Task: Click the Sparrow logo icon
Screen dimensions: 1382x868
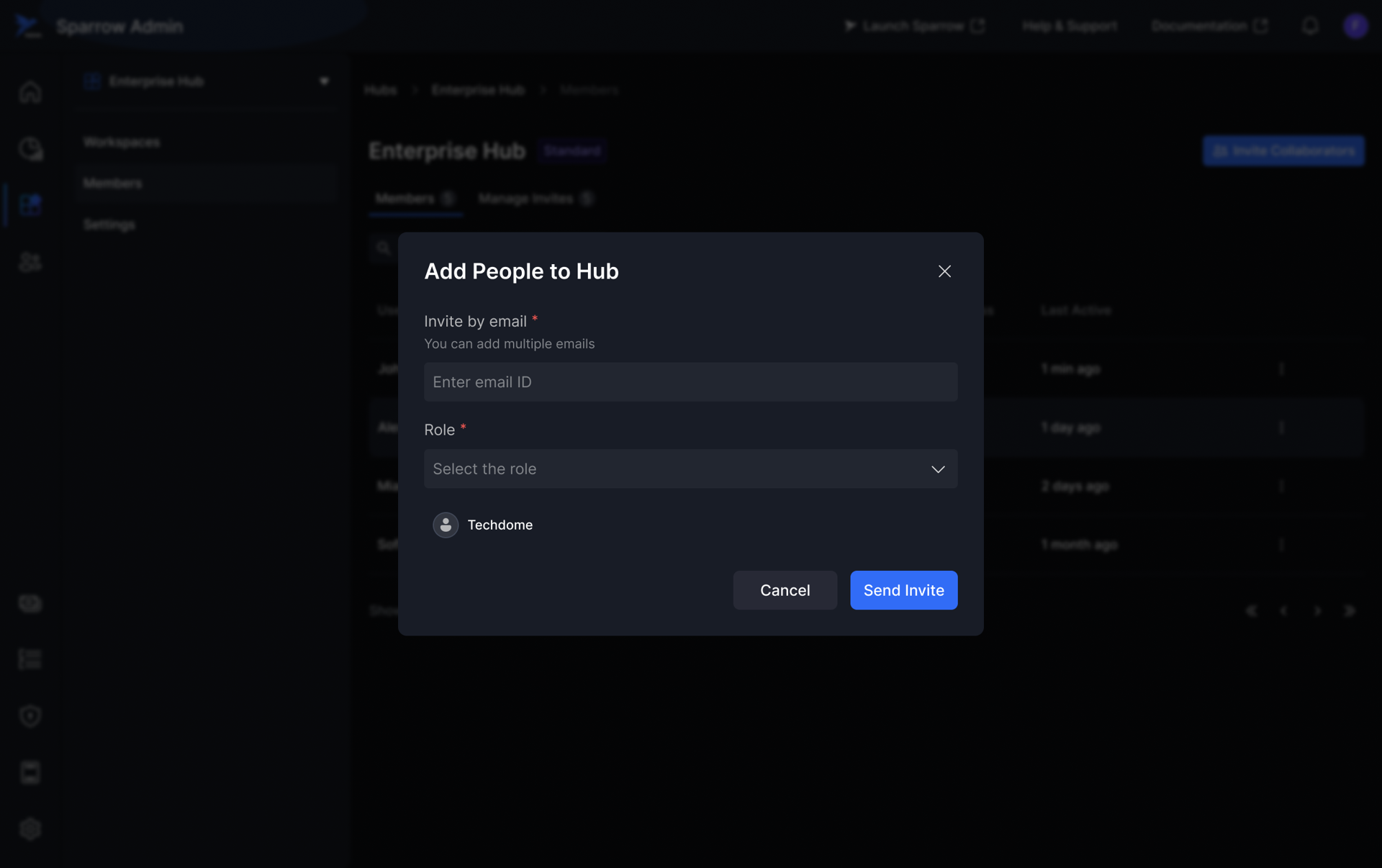Action: tap(27, 26)
